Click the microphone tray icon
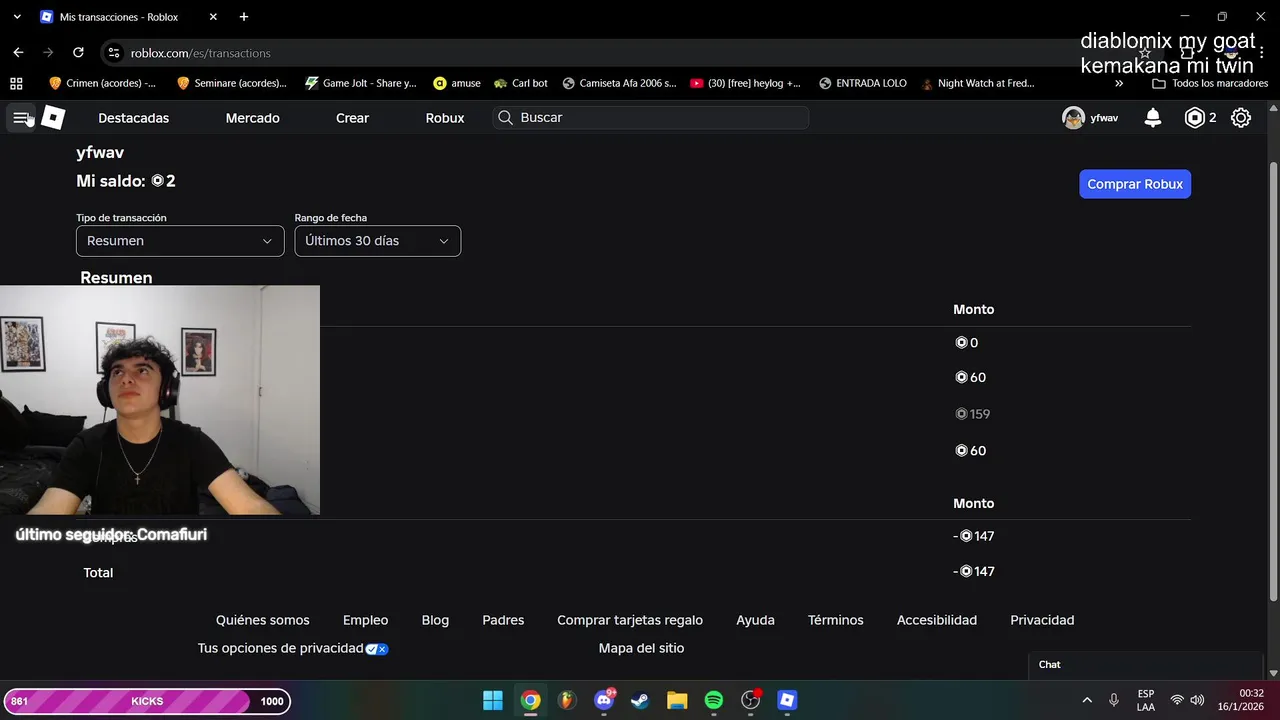The height and width of the screenshot is (720, 1280). pyautogui.click(x=1114, y=700)
